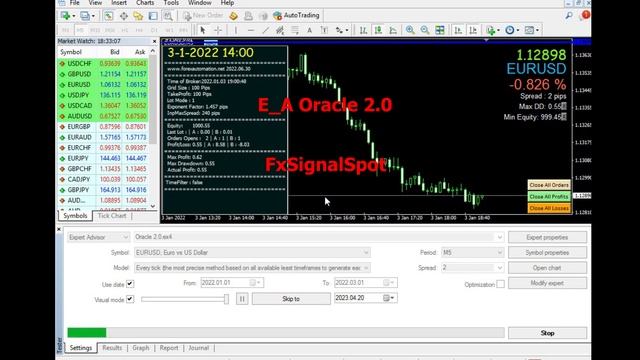Open the File menu
Screen dimensions: 640x360
point(75,3)
